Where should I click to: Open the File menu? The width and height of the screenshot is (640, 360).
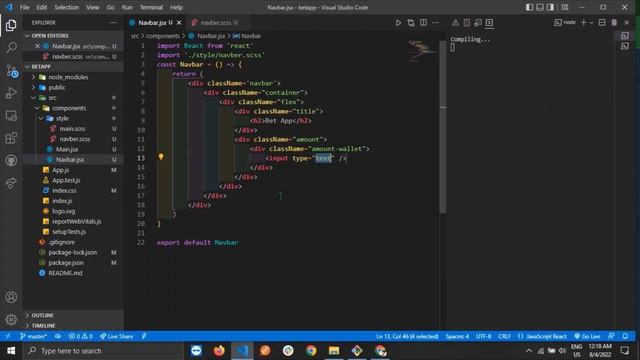pos(24,7)
